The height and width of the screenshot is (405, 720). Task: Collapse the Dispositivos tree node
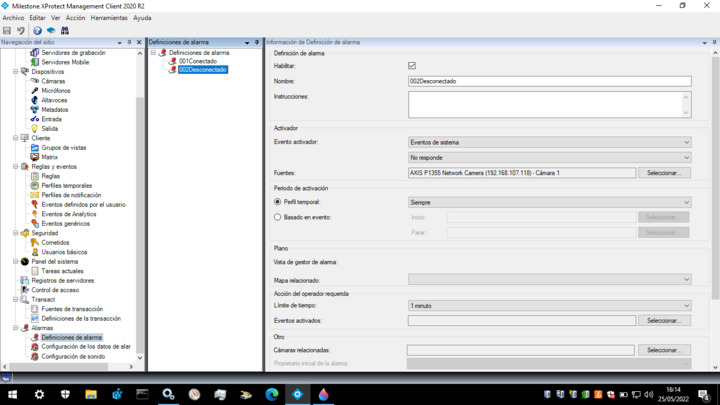click(16, 72)
